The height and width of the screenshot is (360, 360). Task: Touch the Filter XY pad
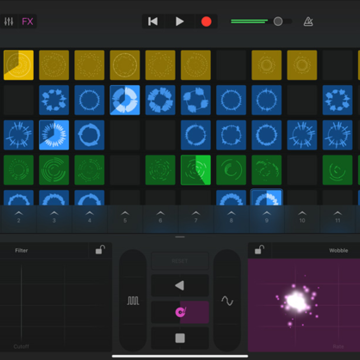[55, 305]
